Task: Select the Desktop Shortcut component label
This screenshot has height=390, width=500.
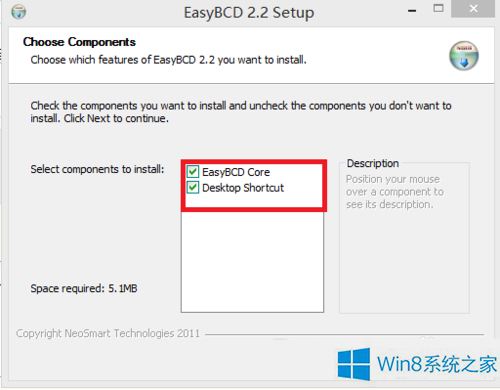Action: click(x=243, y=188)
